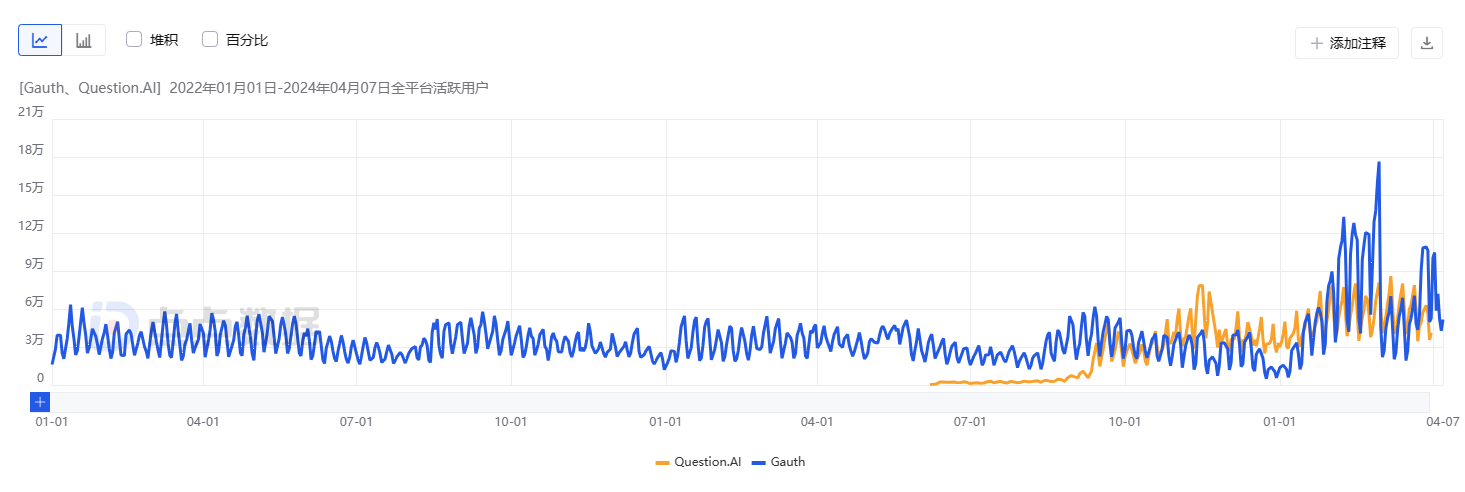Click the orange Question.AI legend swatch

coord(662,462)
